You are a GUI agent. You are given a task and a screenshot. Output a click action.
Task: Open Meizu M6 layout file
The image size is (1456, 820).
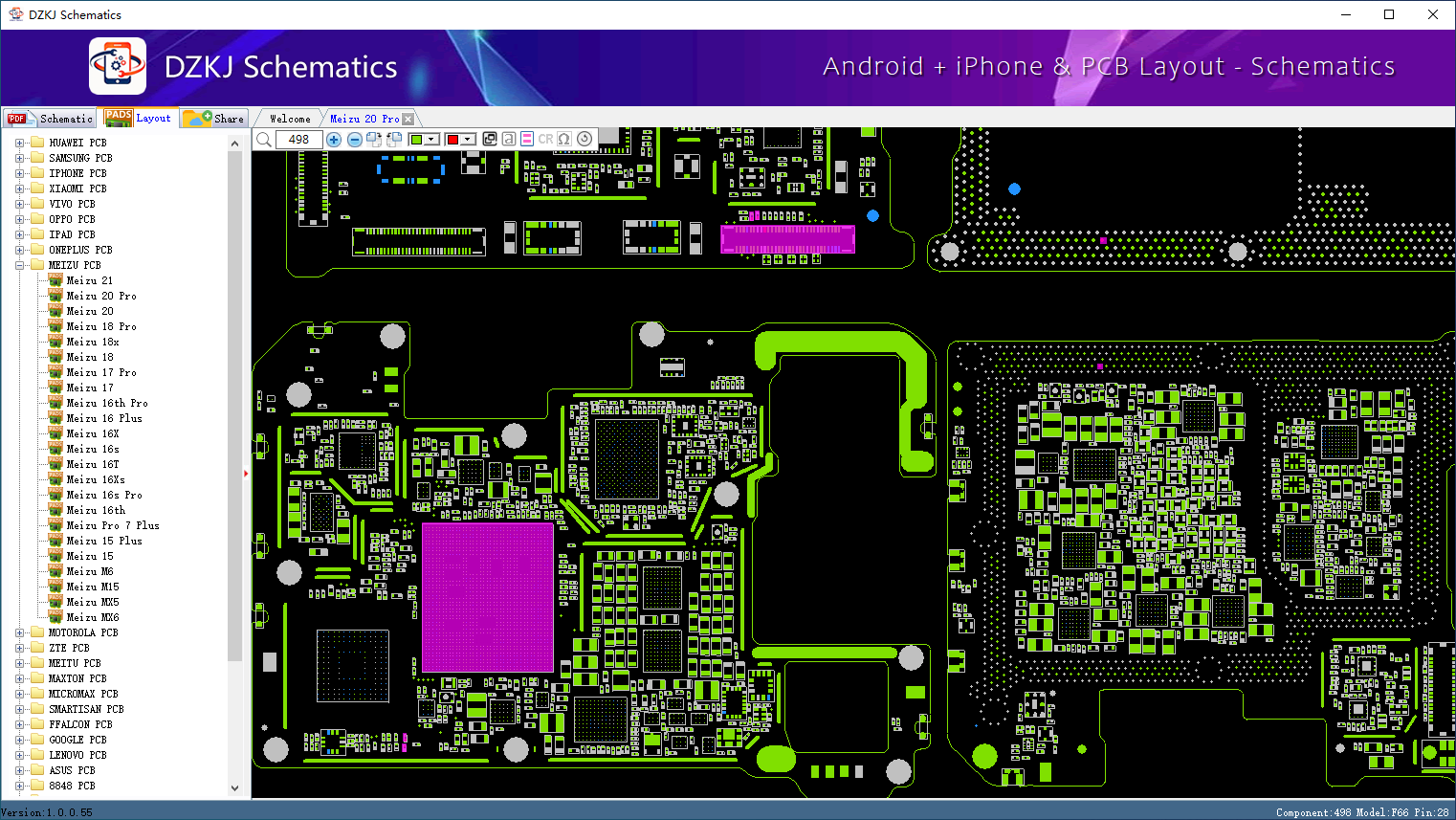point(90,571)
